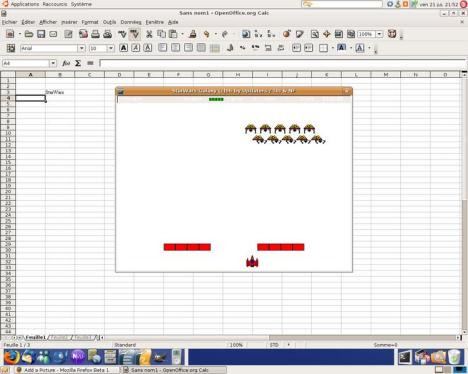
Task: Expand the Arial font name dropdown
Action: point(81,48)
